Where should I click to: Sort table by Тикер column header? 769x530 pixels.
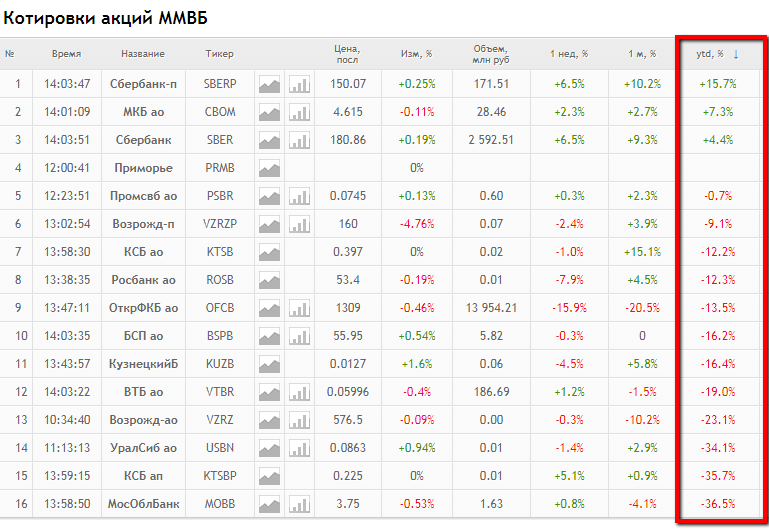point(219,54)
